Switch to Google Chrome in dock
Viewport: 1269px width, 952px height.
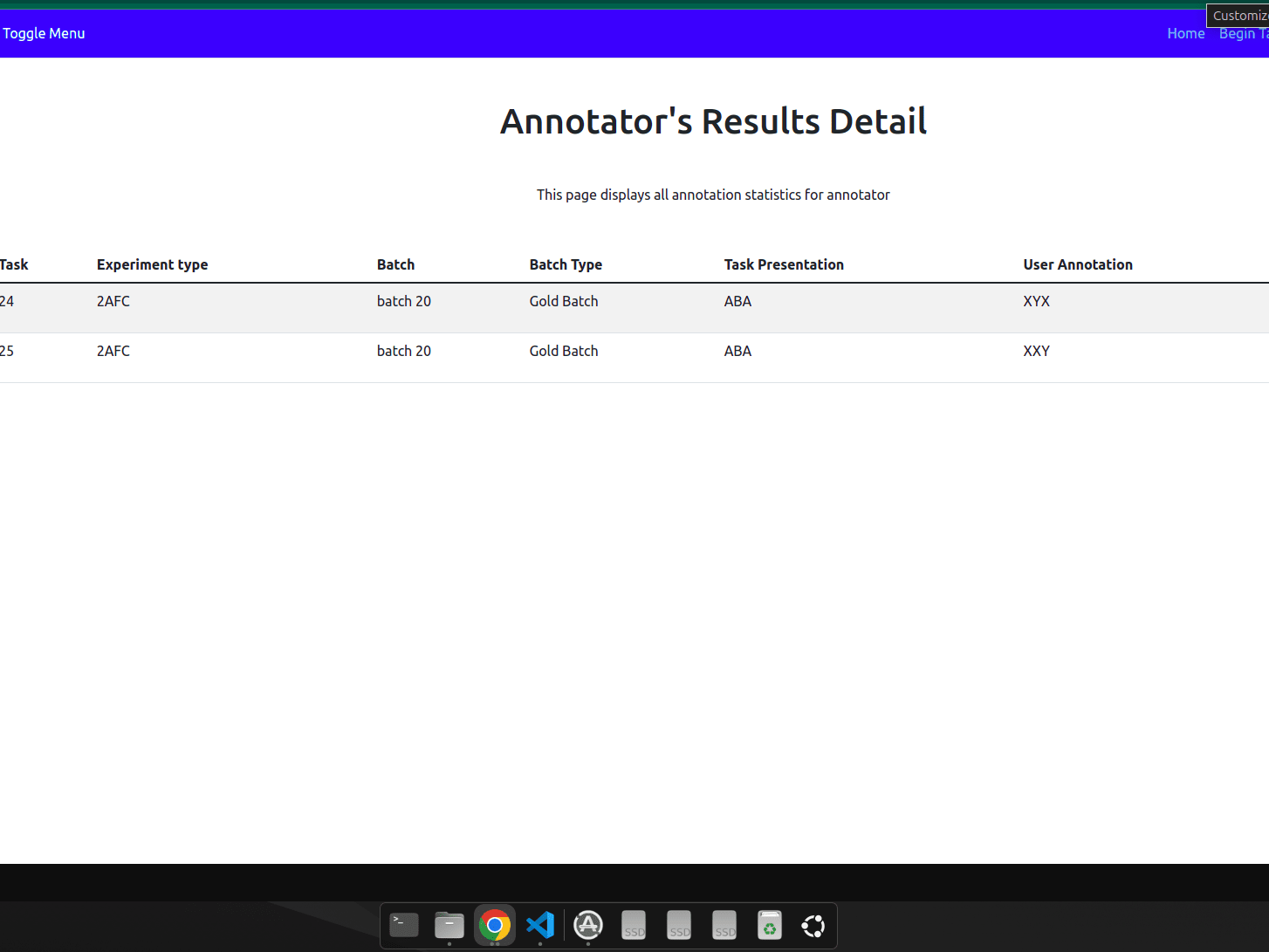[495, 925]
